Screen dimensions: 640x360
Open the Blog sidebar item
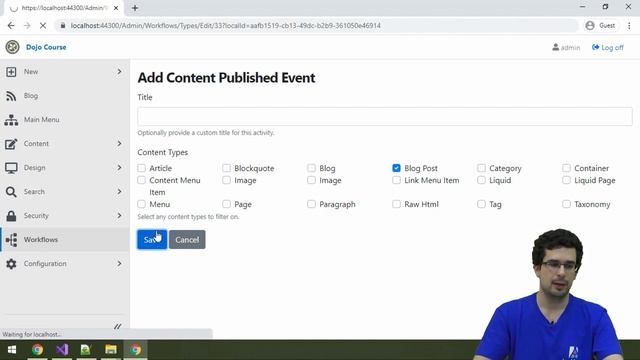pos(65,96)
